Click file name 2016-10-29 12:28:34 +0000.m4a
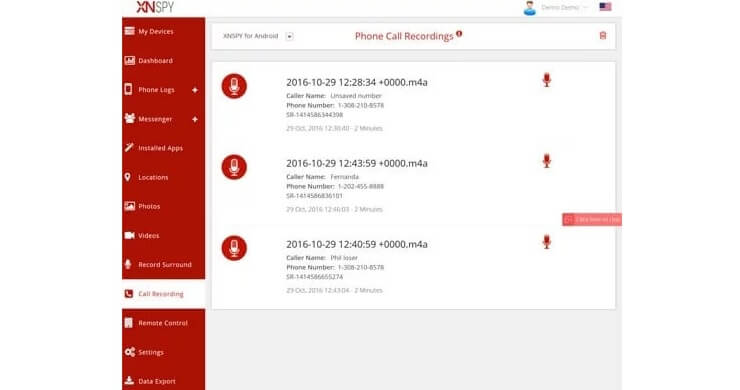This screenshot has width=740, height=390. coord(357,82)
